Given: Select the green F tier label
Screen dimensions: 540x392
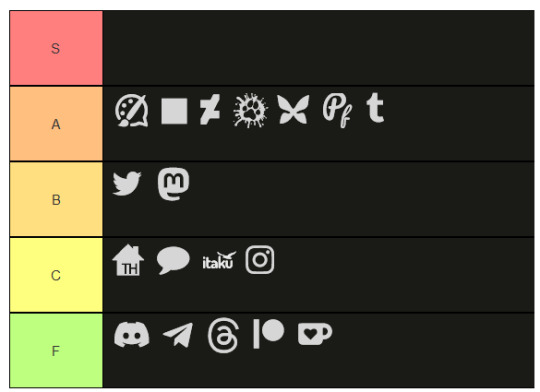Looking at the screenshot, I should pyautogui.click(x=56, y=351).
